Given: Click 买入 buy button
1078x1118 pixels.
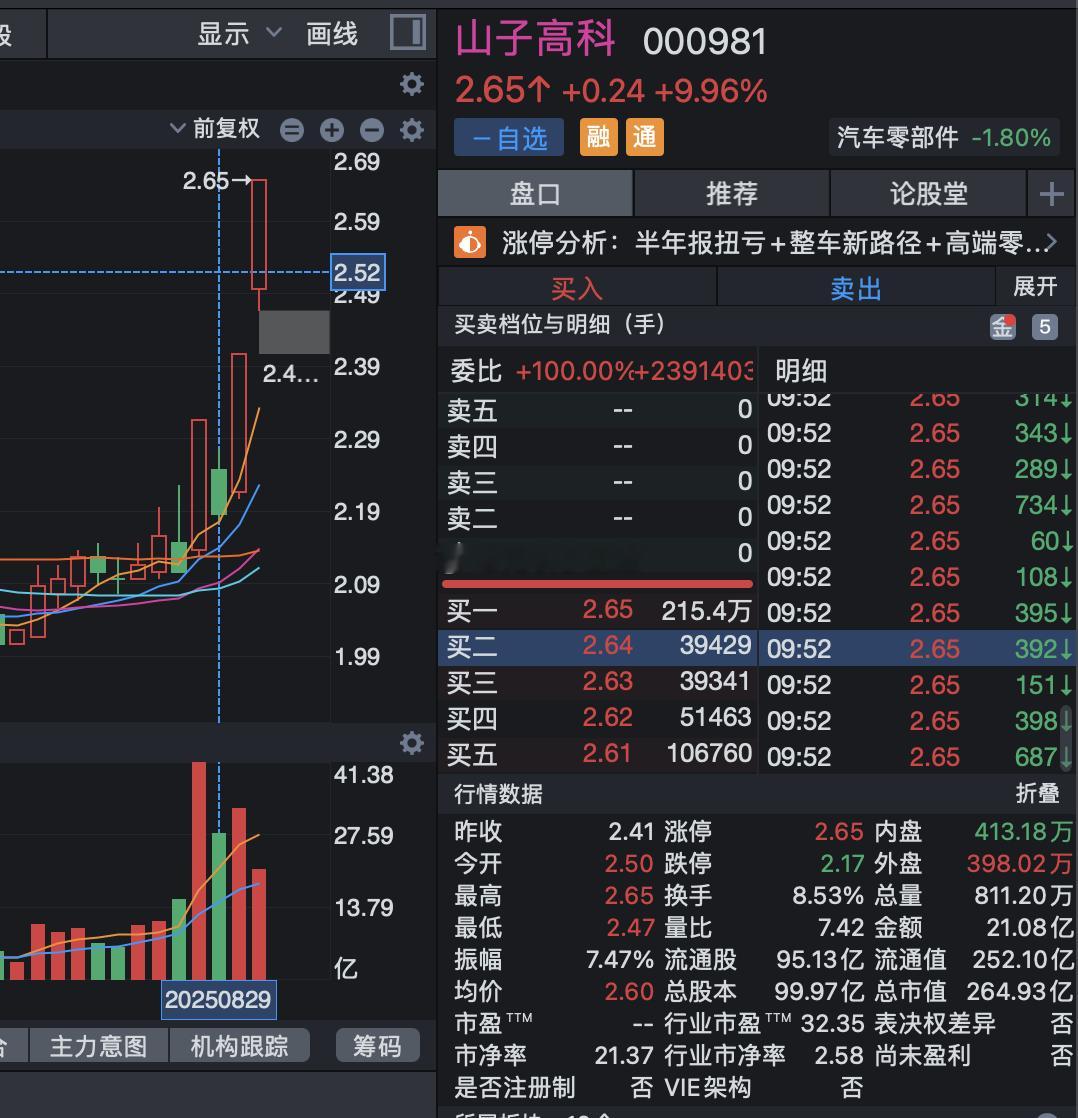Looking at the screenshot, I should coord(577,288).
